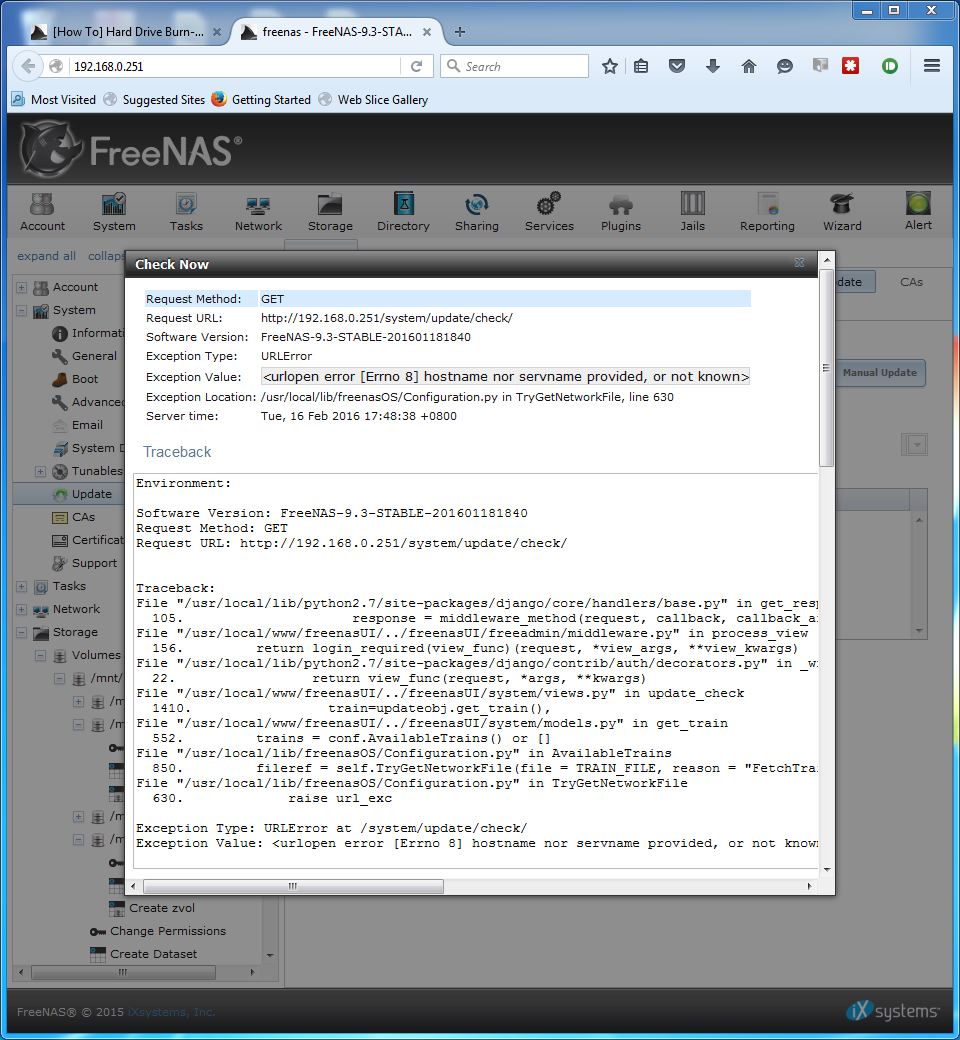Screen dimensions: 960x1040
Task: Open the Plugins toolbar icon
Action: (621, 212)
